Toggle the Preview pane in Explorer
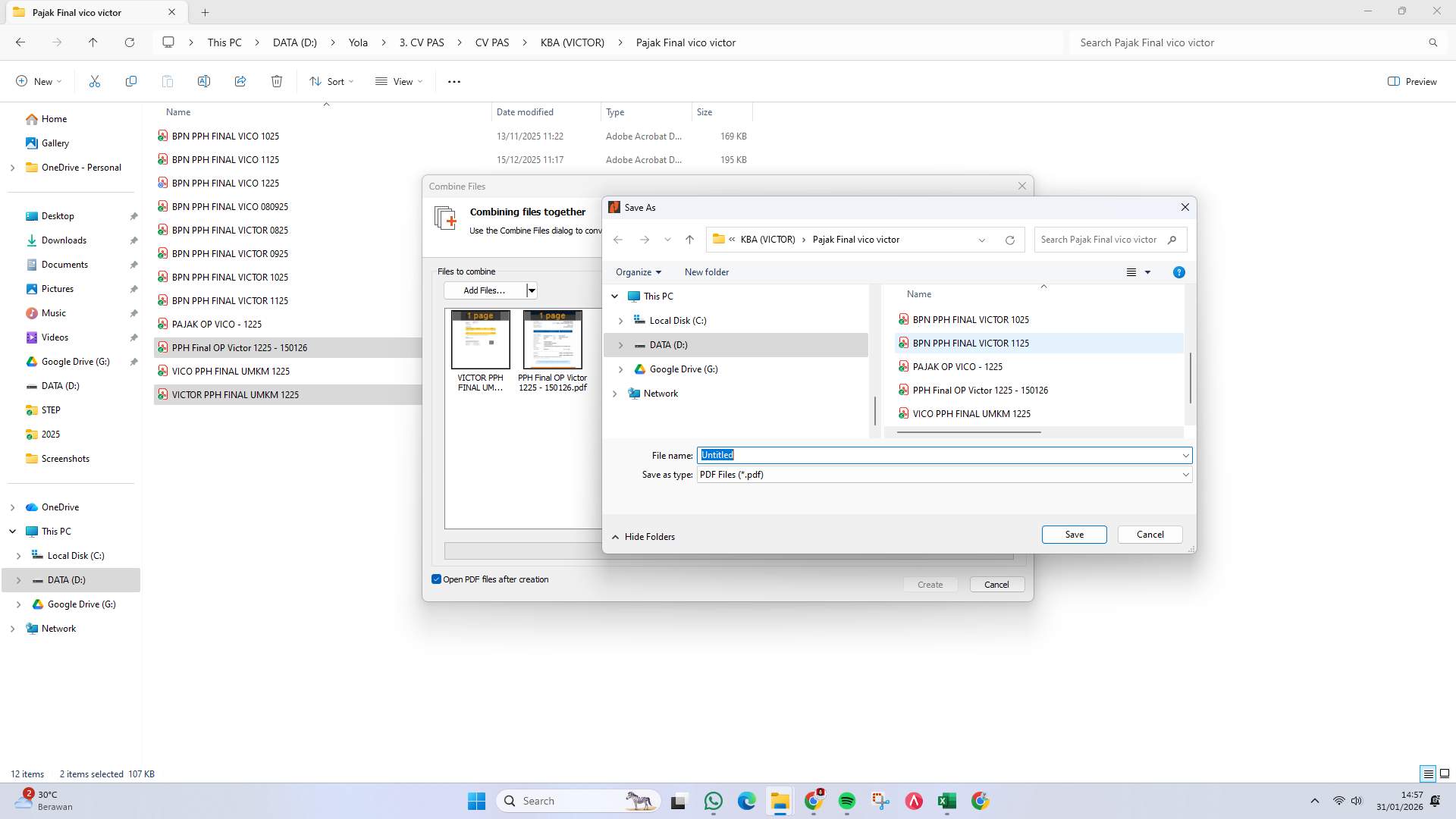This screenshot has height=819, width=1456. [1412, 81]
